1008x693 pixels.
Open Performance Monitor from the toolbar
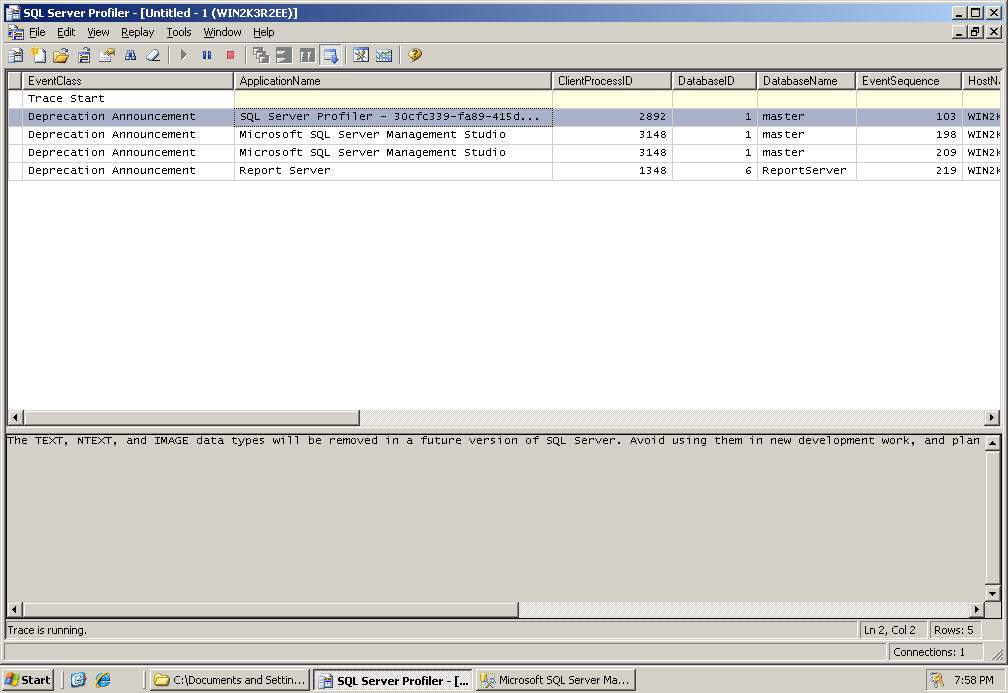[384, 55]
